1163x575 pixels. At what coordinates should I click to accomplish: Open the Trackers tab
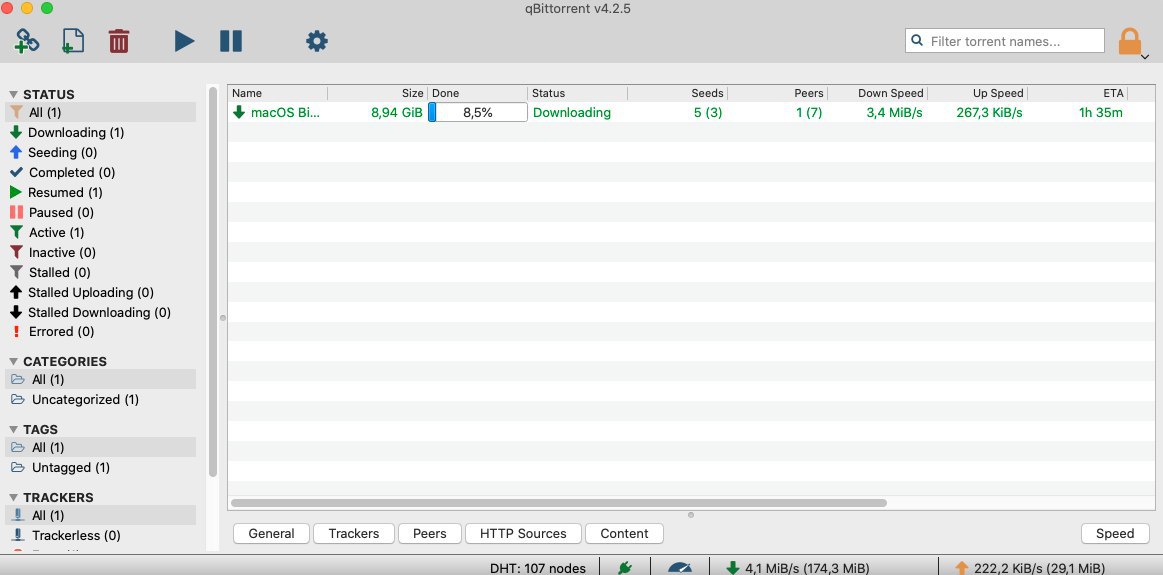click(x=354, y=533)
